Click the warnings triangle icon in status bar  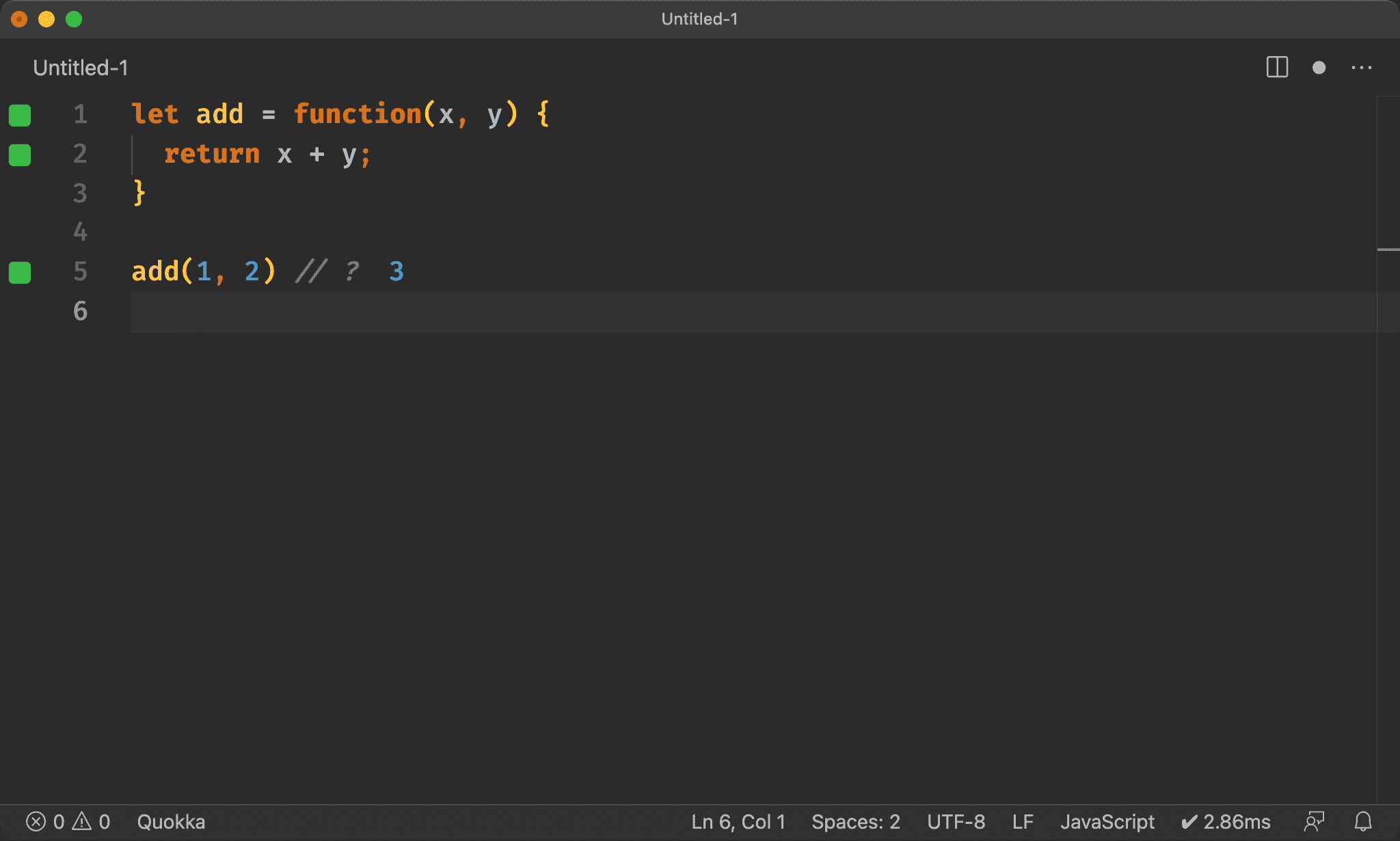(82, 821)
